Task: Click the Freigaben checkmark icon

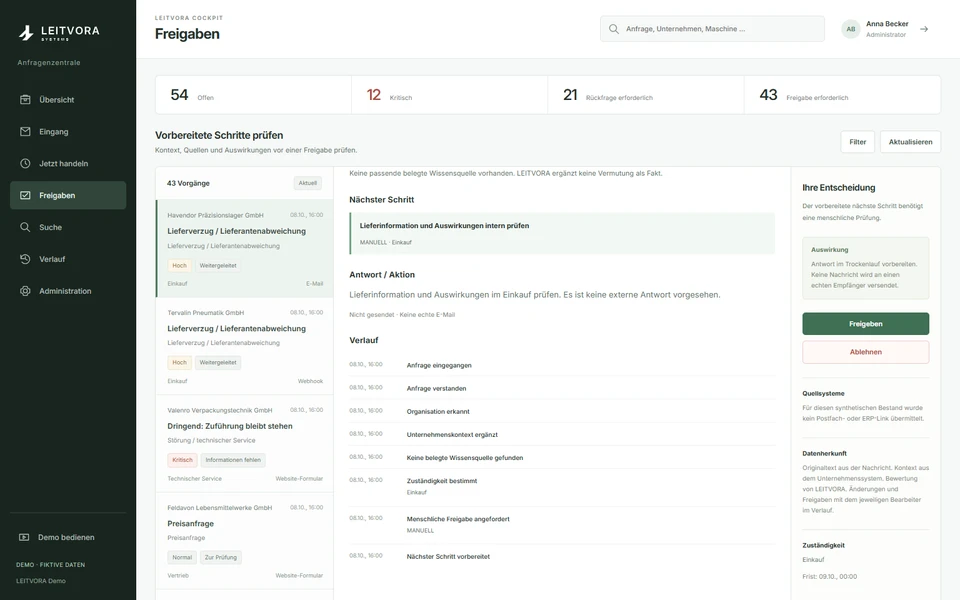Action: pos(25,195)
